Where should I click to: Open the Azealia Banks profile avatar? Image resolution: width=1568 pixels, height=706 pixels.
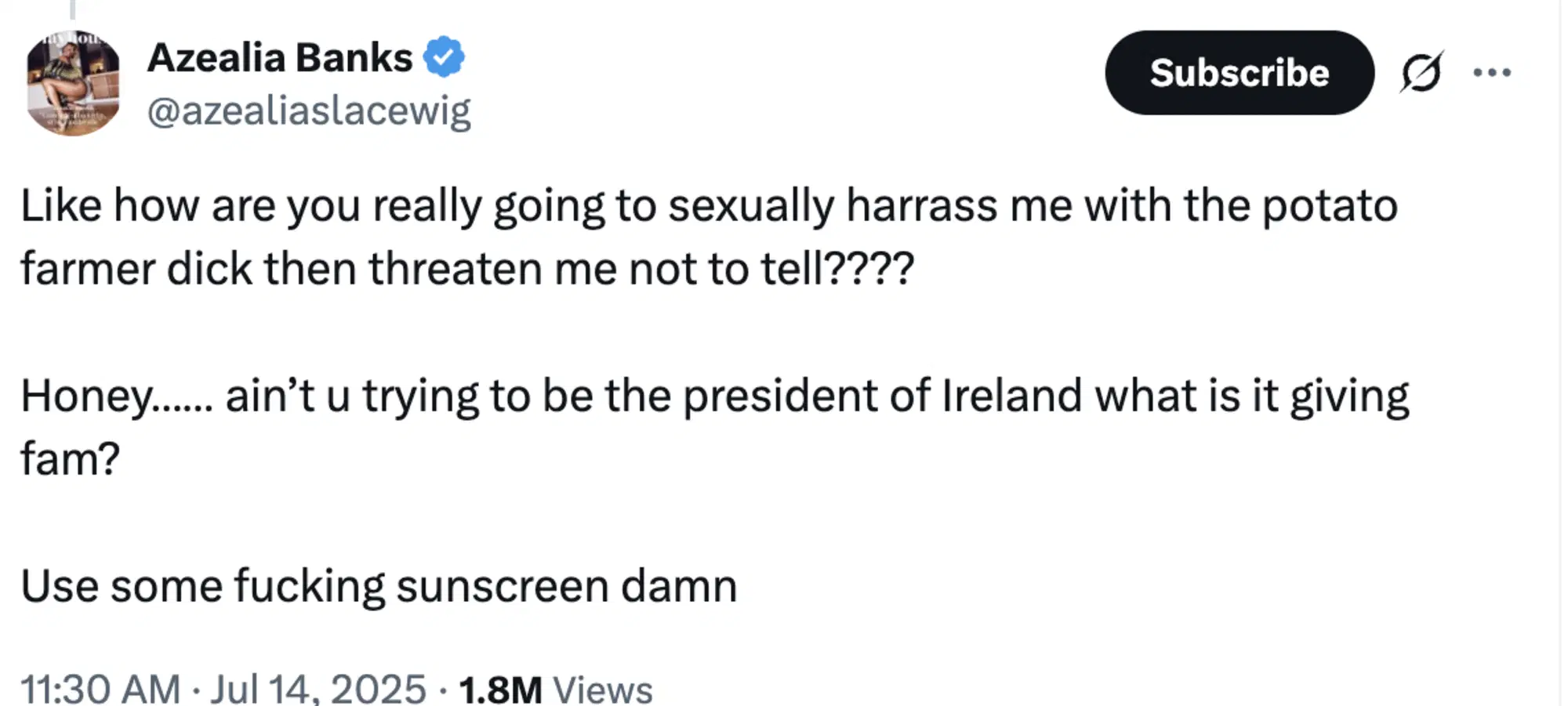click(73, 83)
